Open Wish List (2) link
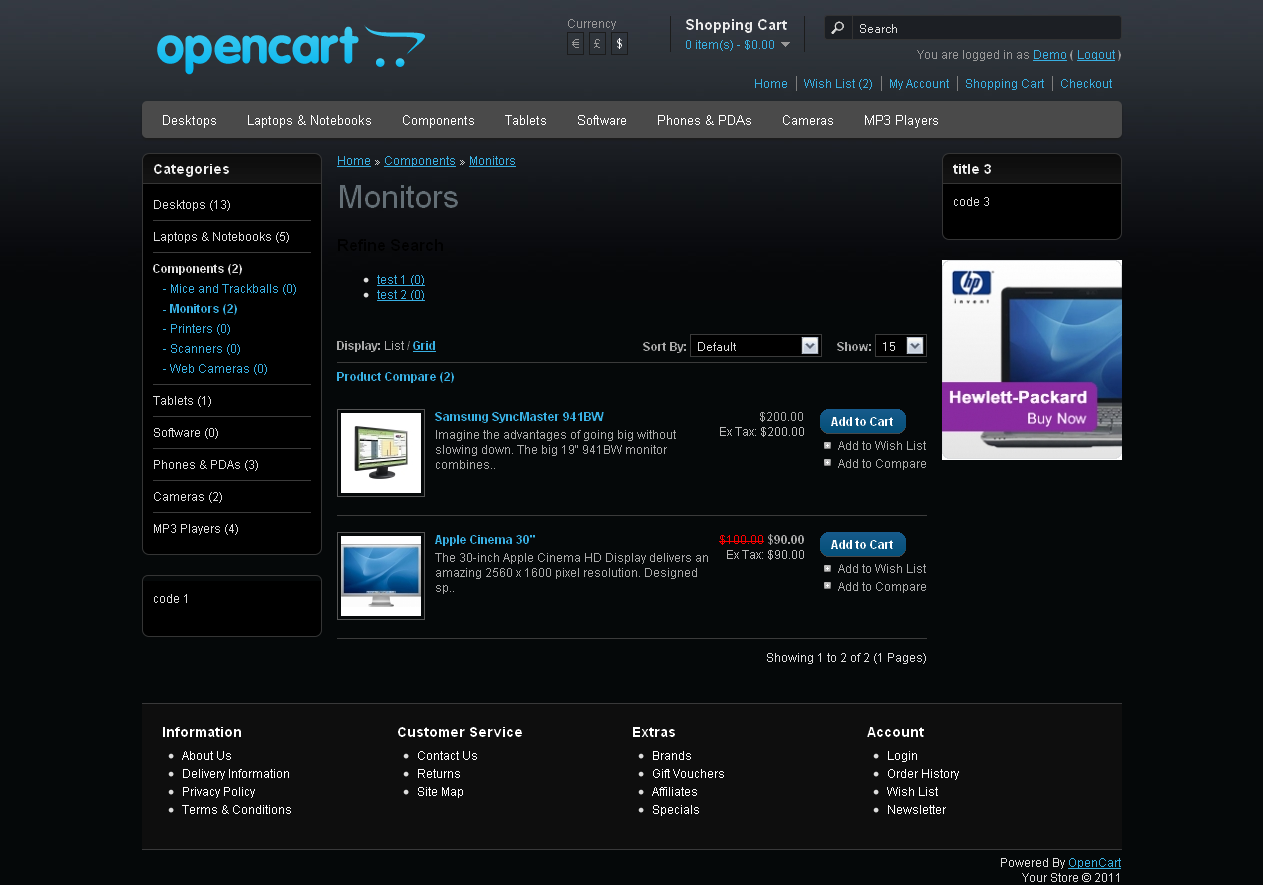This screenshot has height=885, width=1263. point(838,84)
